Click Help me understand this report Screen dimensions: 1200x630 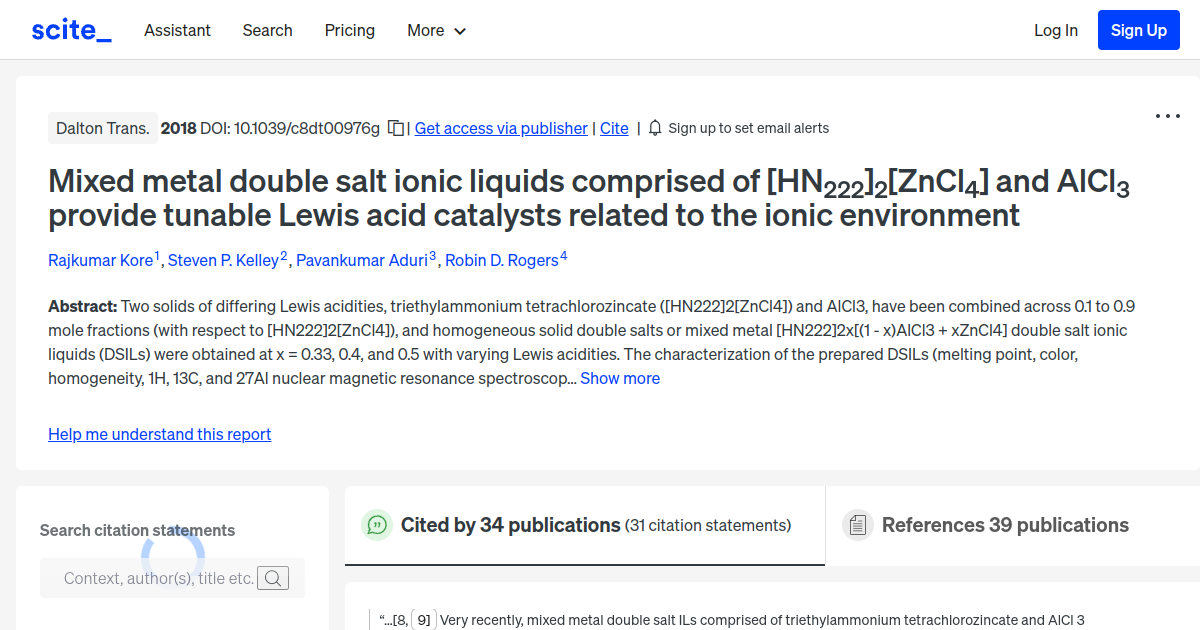pyautogui.click(x=160, y=434)
